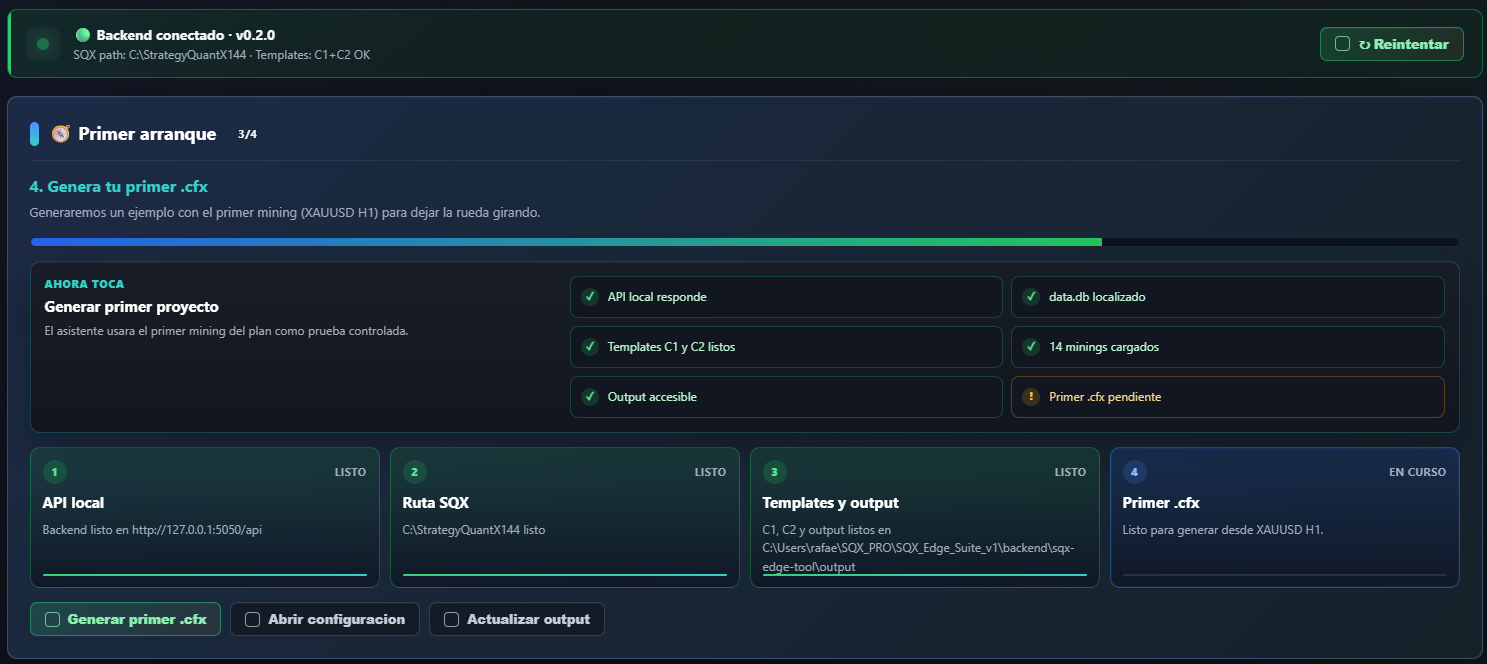
Task: Click the LISTO label on API local card
Action: [x=350, y=472]
